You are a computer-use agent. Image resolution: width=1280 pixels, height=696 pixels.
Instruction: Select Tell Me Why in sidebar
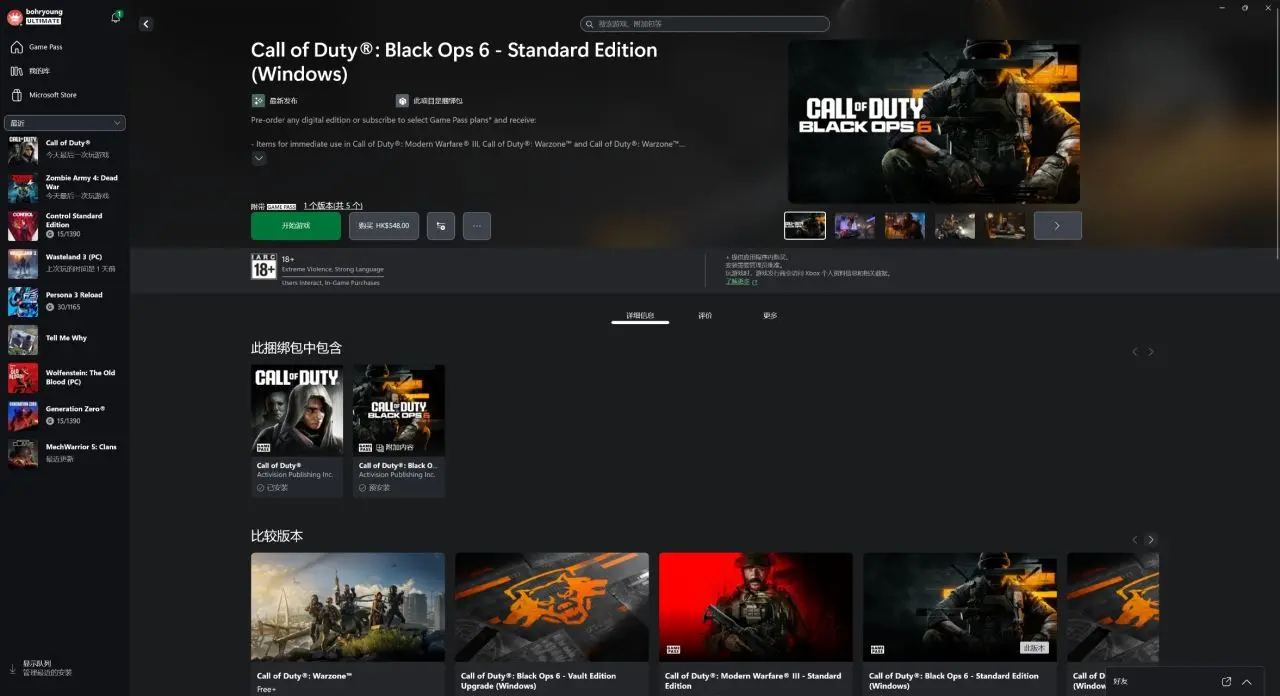tap(64, 340)
